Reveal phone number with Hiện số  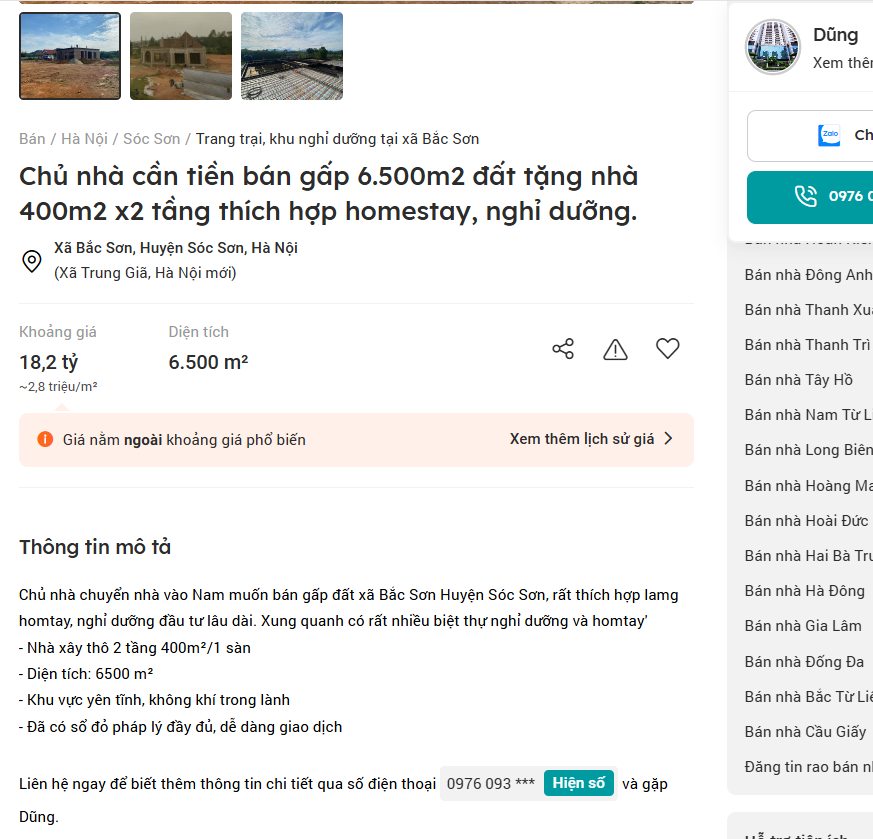(x=578, y=783)
